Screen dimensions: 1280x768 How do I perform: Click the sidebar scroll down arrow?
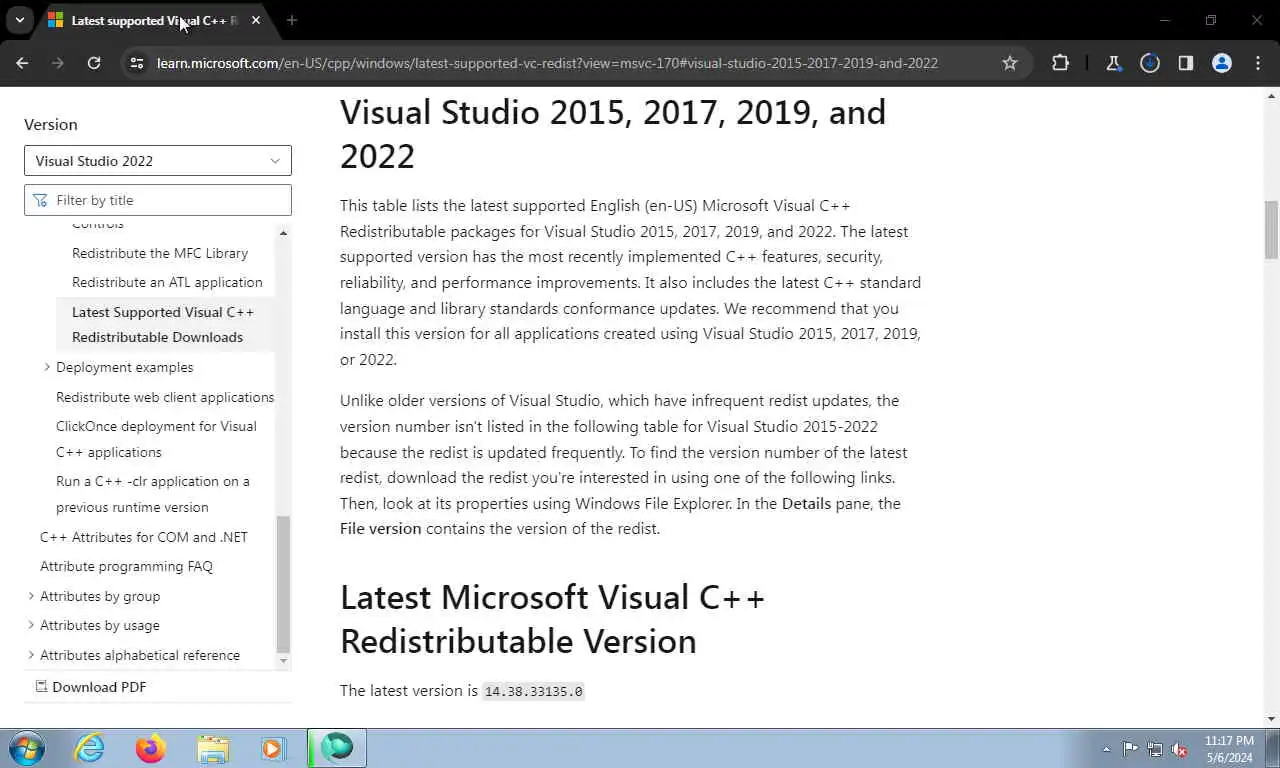pyautogui.click(x=283, y=661)
